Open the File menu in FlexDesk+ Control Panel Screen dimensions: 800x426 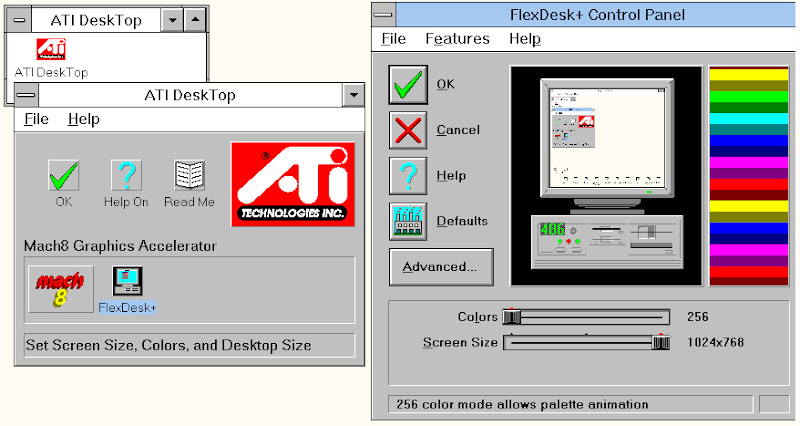(x=394, y=39)
